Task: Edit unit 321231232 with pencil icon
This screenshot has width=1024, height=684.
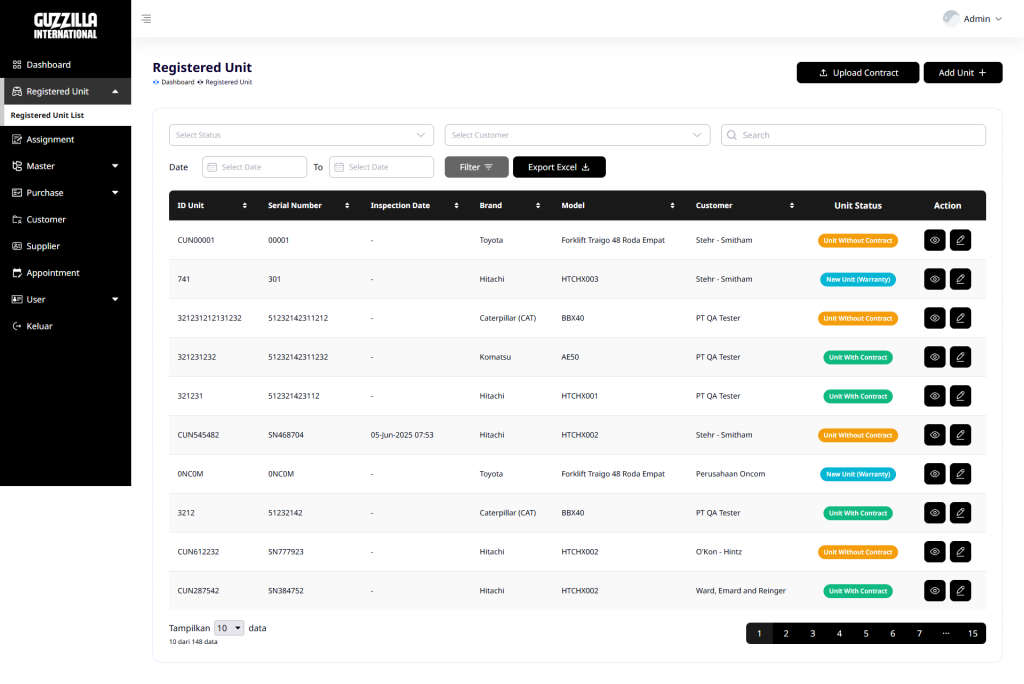Action: (960, 357)
